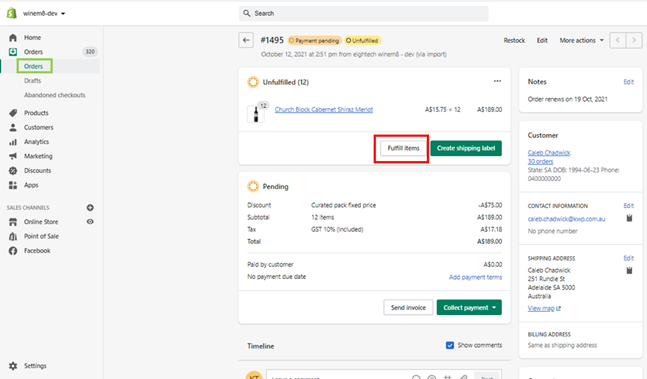Edit the Shipping Address

[x=628, y=258]
